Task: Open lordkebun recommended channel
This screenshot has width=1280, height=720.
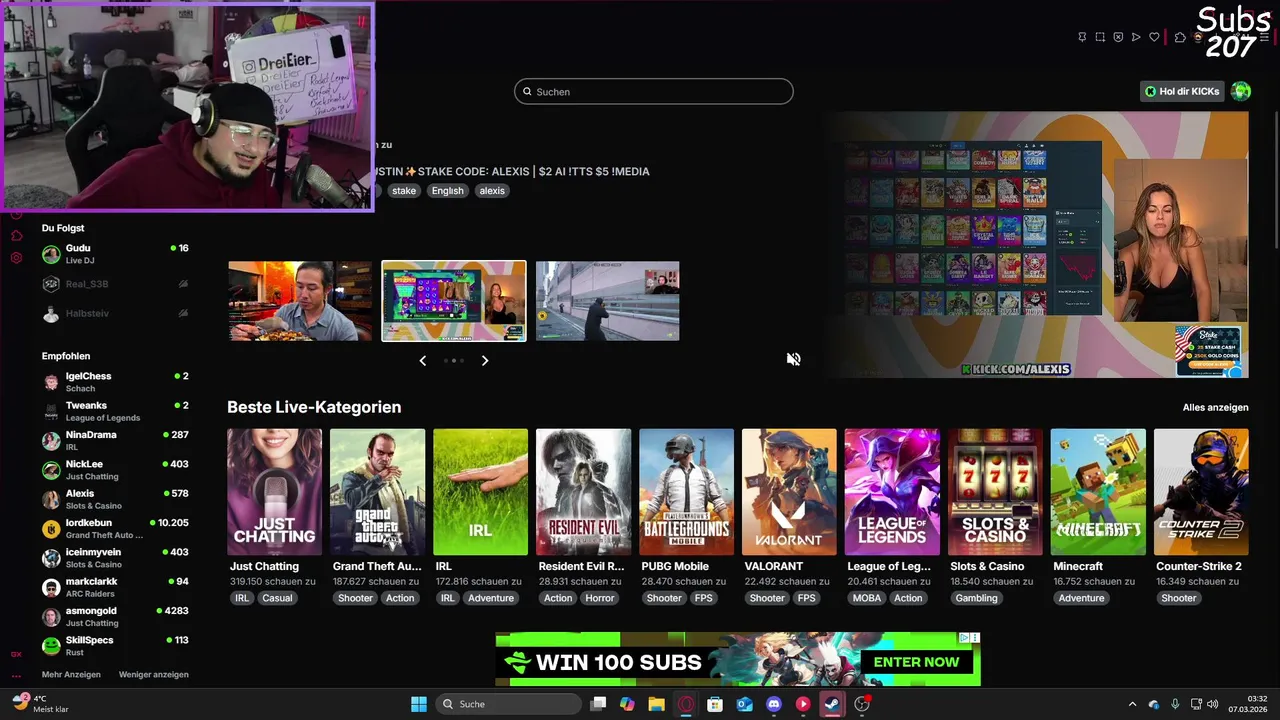Action: click(115, 529)
